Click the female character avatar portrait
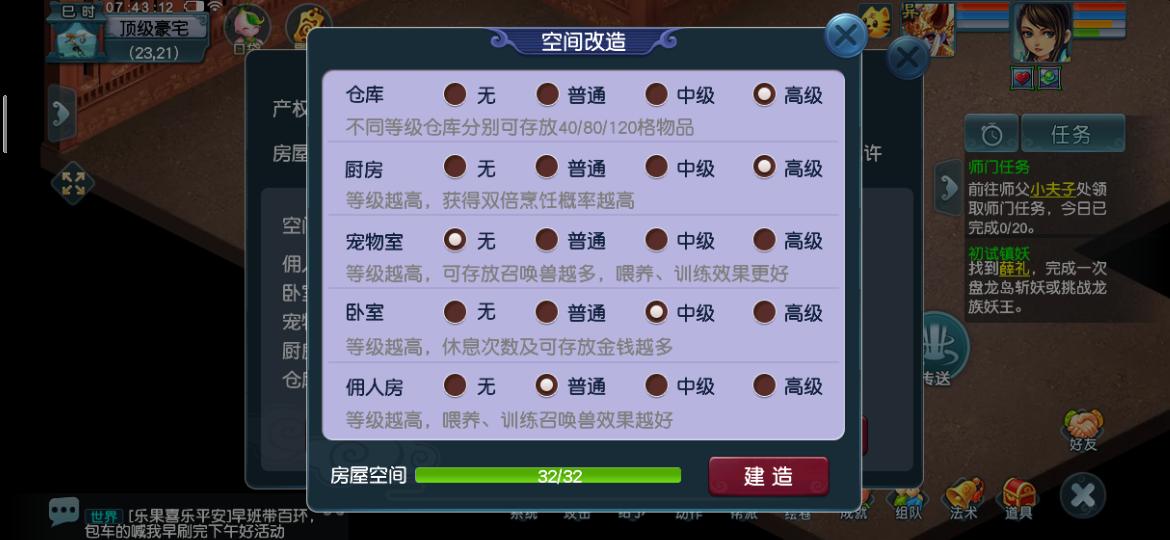The width and height of the screenshot is (1170, 540). (1042, 33)
